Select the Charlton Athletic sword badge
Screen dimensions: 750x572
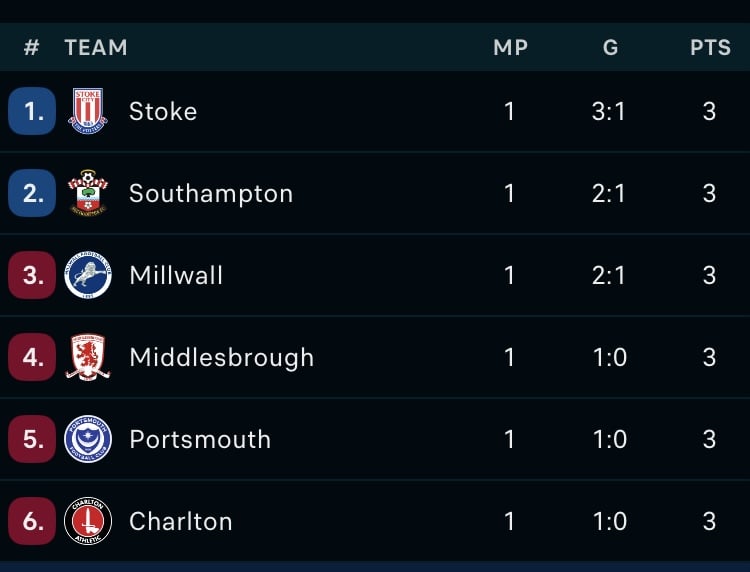pyautogui.click(x=88, y=521)
